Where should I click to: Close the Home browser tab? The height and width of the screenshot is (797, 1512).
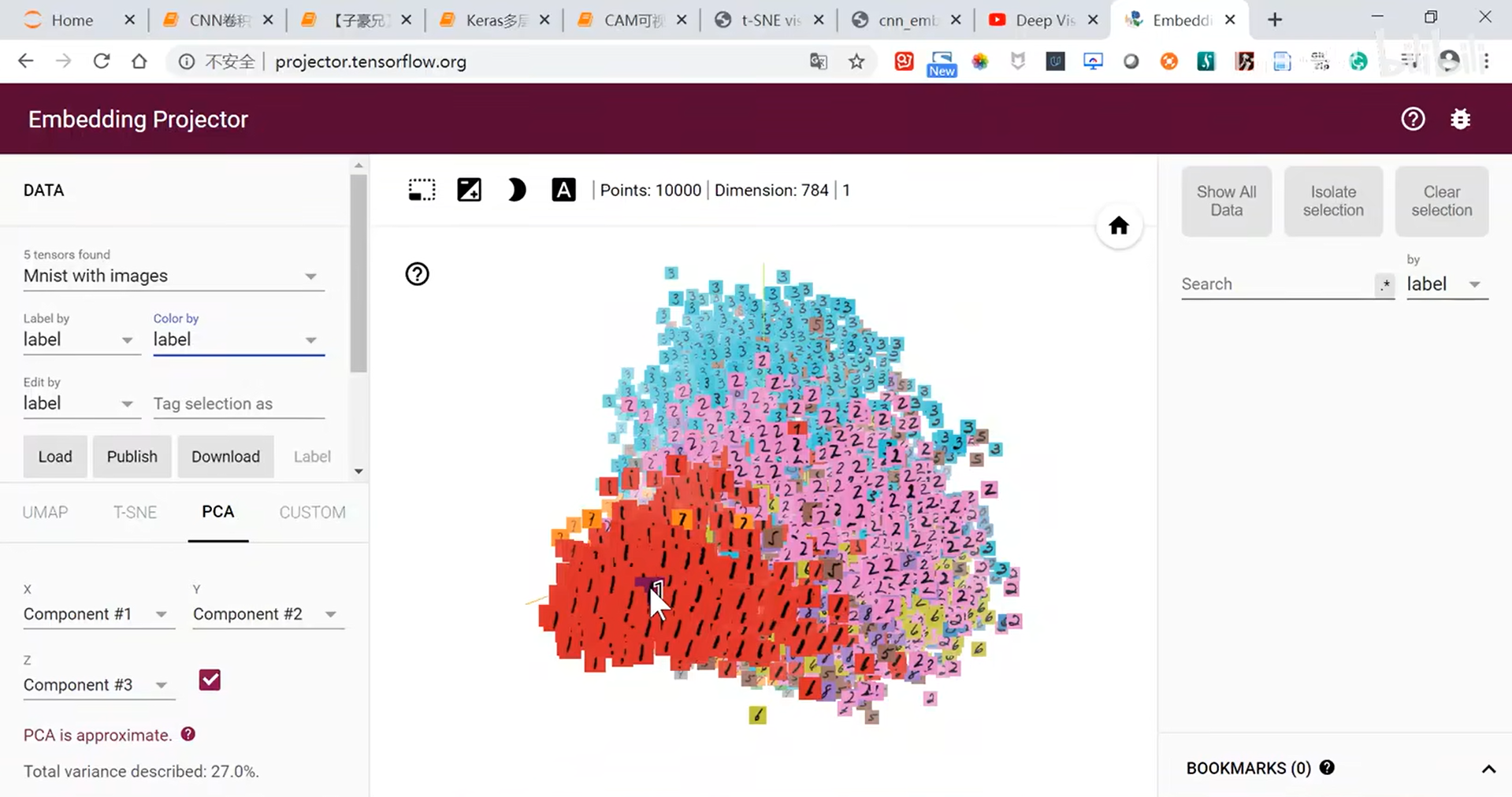129,20
